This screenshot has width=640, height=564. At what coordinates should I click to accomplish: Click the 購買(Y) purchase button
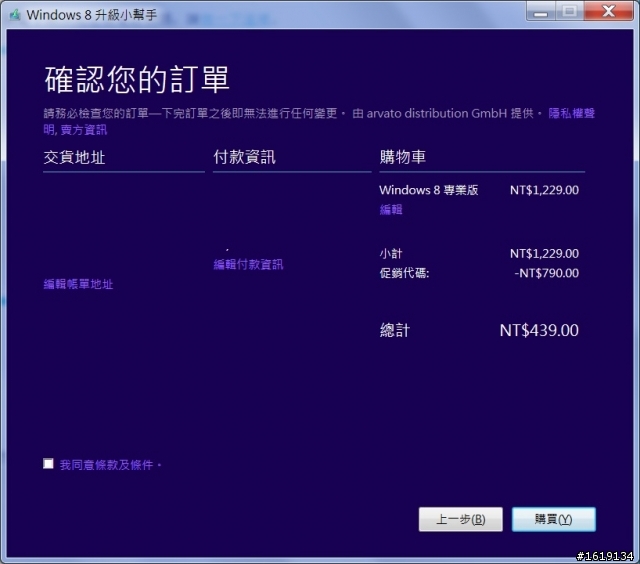point(553,519)
